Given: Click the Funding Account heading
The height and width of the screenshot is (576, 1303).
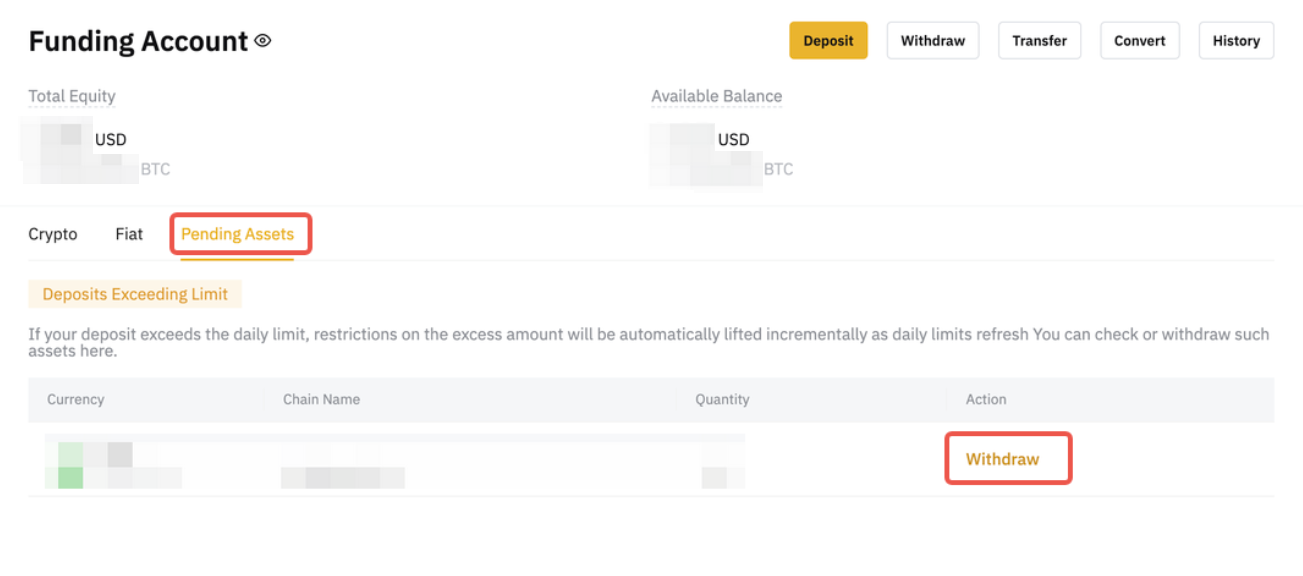Looking at the screenshot, I should pos(138,41).
